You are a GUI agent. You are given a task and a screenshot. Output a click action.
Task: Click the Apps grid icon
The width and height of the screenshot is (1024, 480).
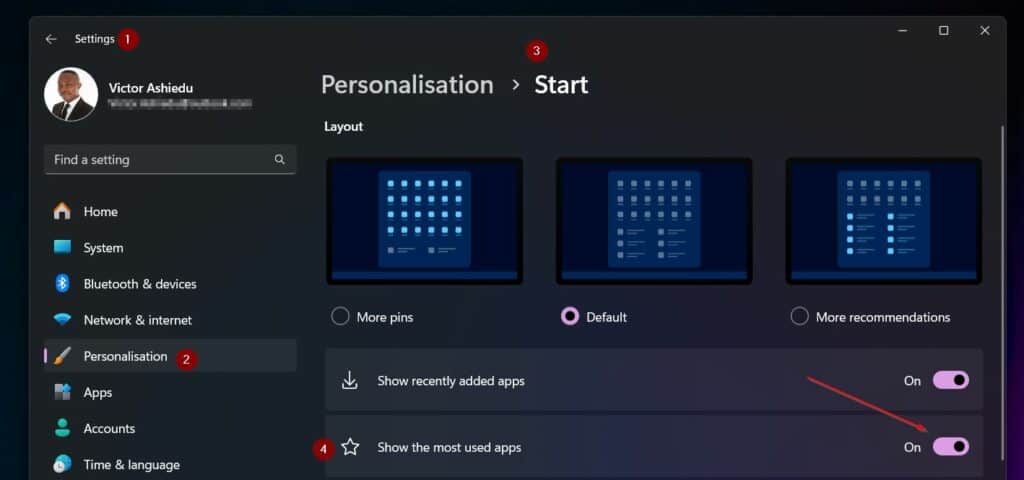(62, 392)
